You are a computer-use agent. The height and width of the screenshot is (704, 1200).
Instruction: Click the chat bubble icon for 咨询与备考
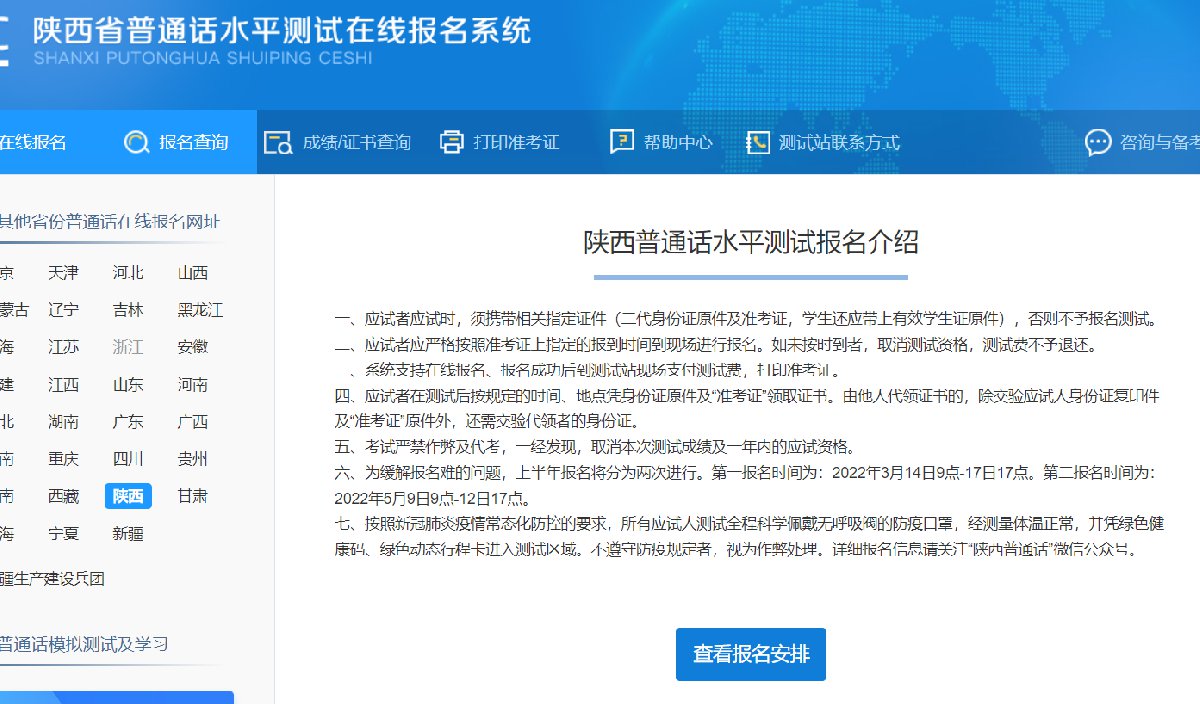click(1098, 142)
